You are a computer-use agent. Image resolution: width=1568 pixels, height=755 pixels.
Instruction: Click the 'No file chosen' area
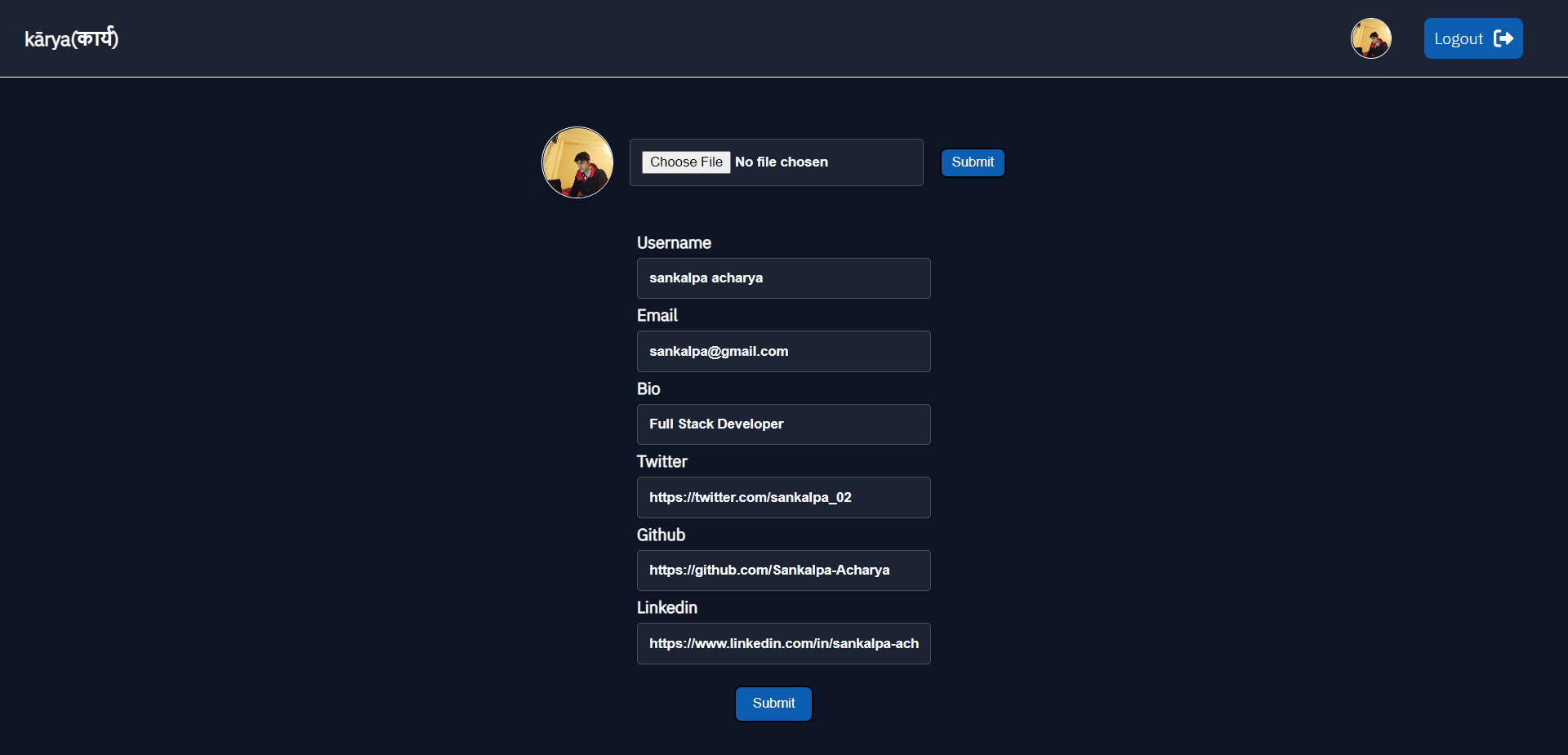pyautogui.click(x=782, y=162)
